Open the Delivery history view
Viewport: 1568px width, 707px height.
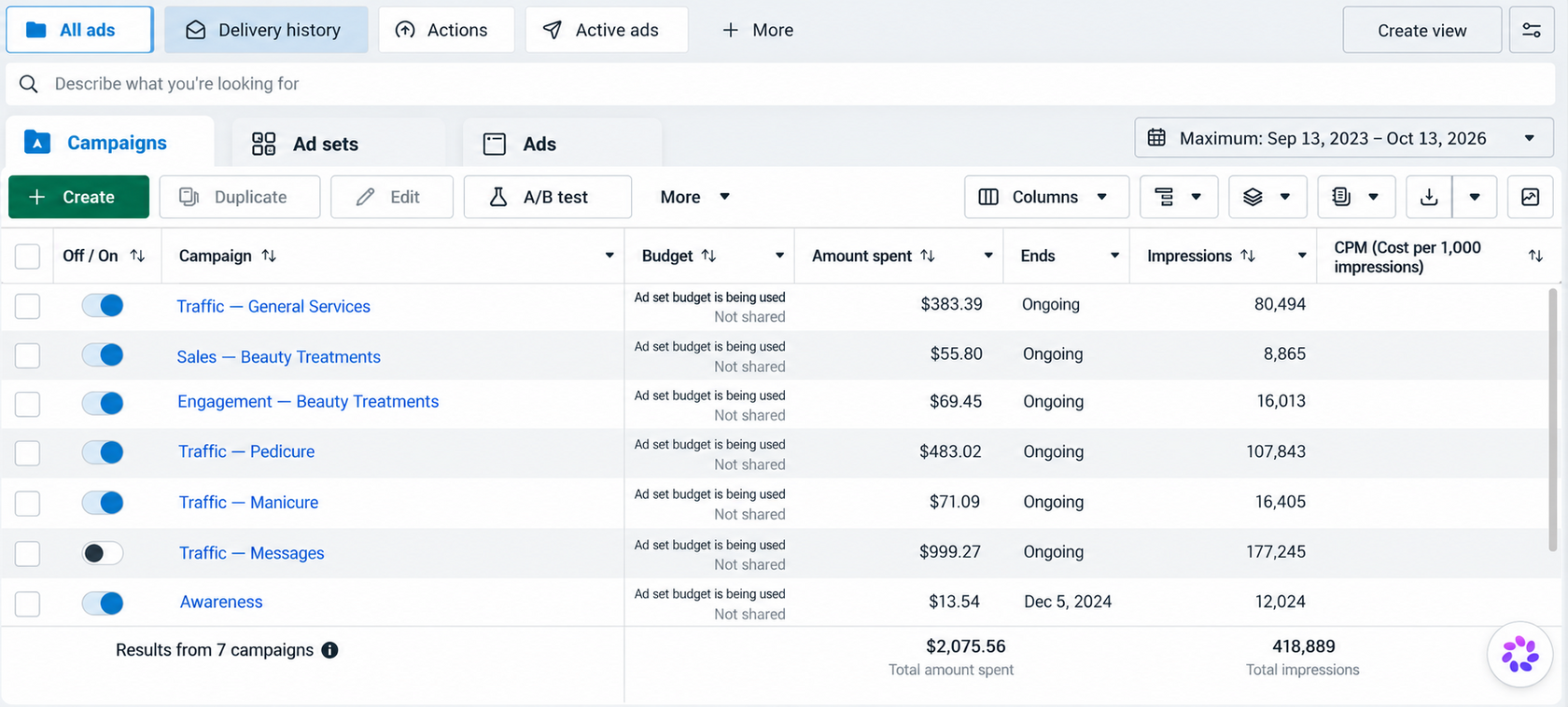[266, 30]
